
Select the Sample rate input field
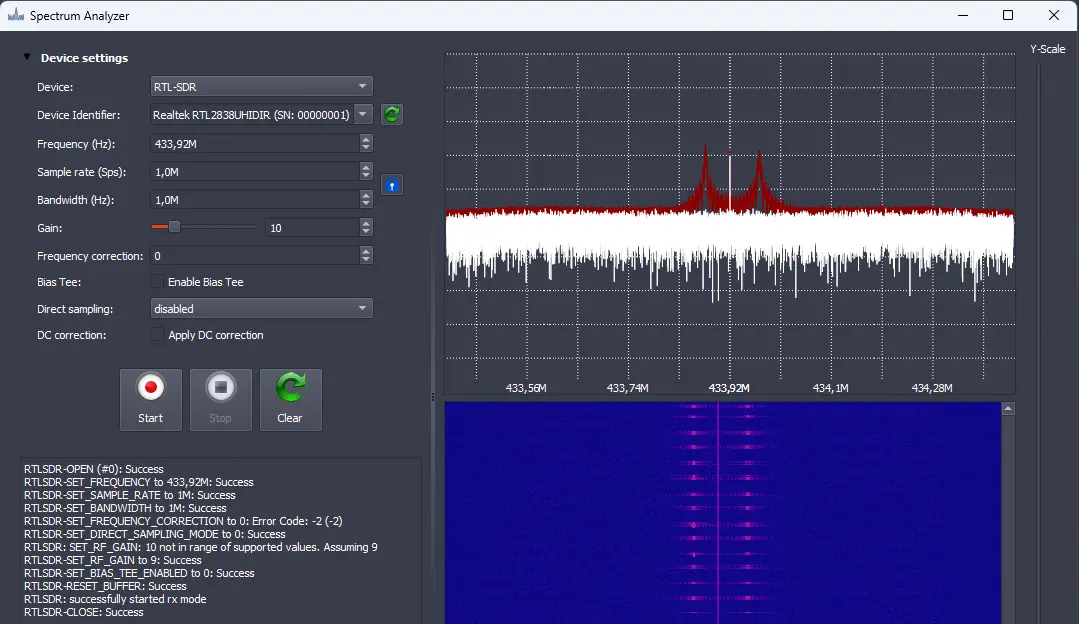(x=254, y=172)
